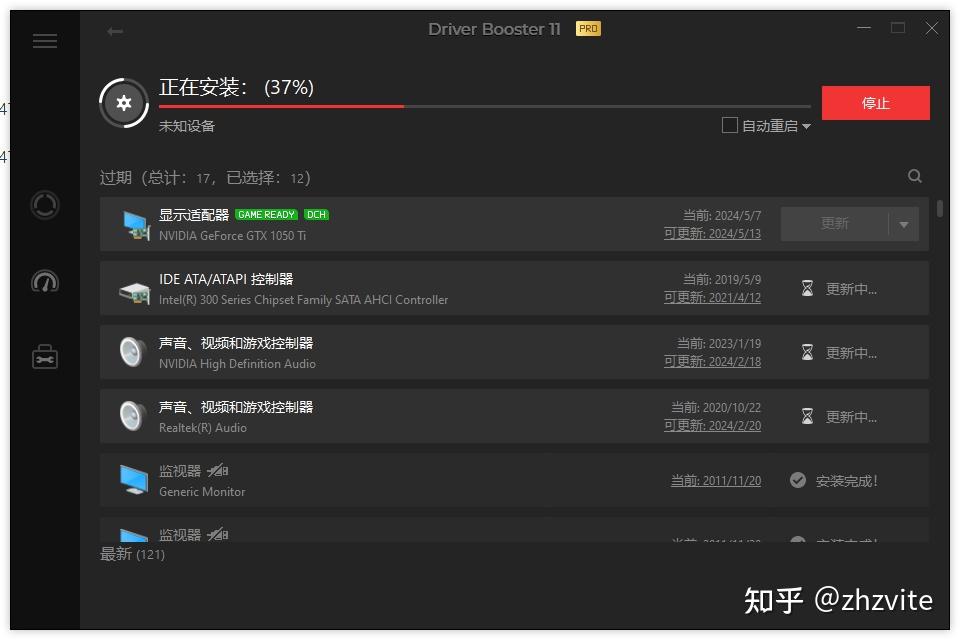Viewport: 960px width, 640px height.
Task: Click the 未知设备 status text
Action: tap(187, 126)
